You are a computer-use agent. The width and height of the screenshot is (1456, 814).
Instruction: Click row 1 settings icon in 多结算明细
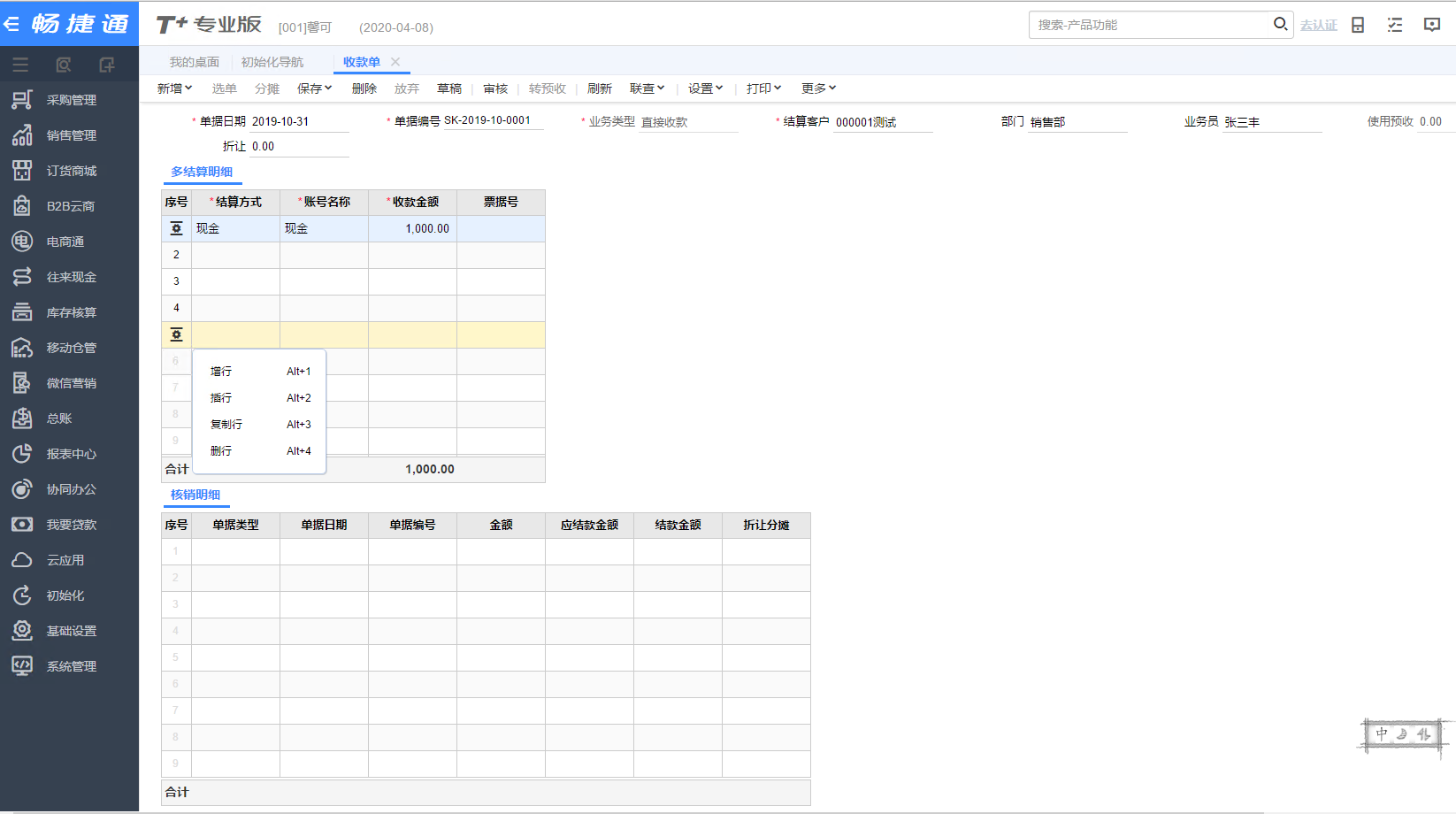click(176, 228)
